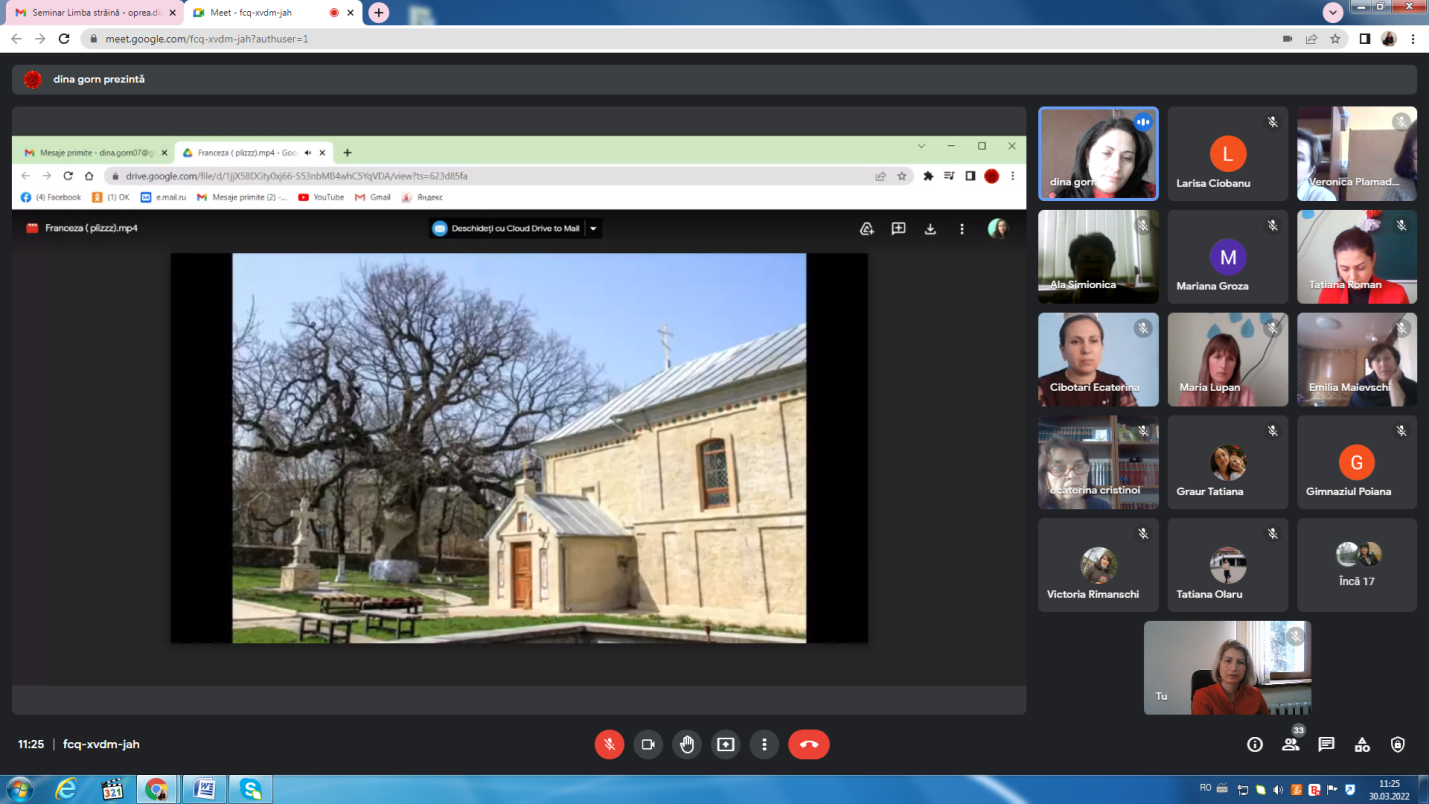Expand the Încă 17 participants tile
This screenshot has height=804, width=1429.
1357,565
